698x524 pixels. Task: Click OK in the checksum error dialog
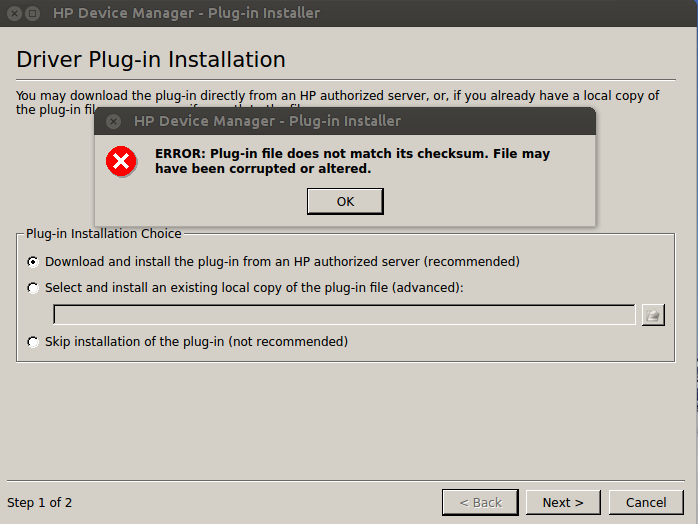pyautogui.click(x=345, y=201)
